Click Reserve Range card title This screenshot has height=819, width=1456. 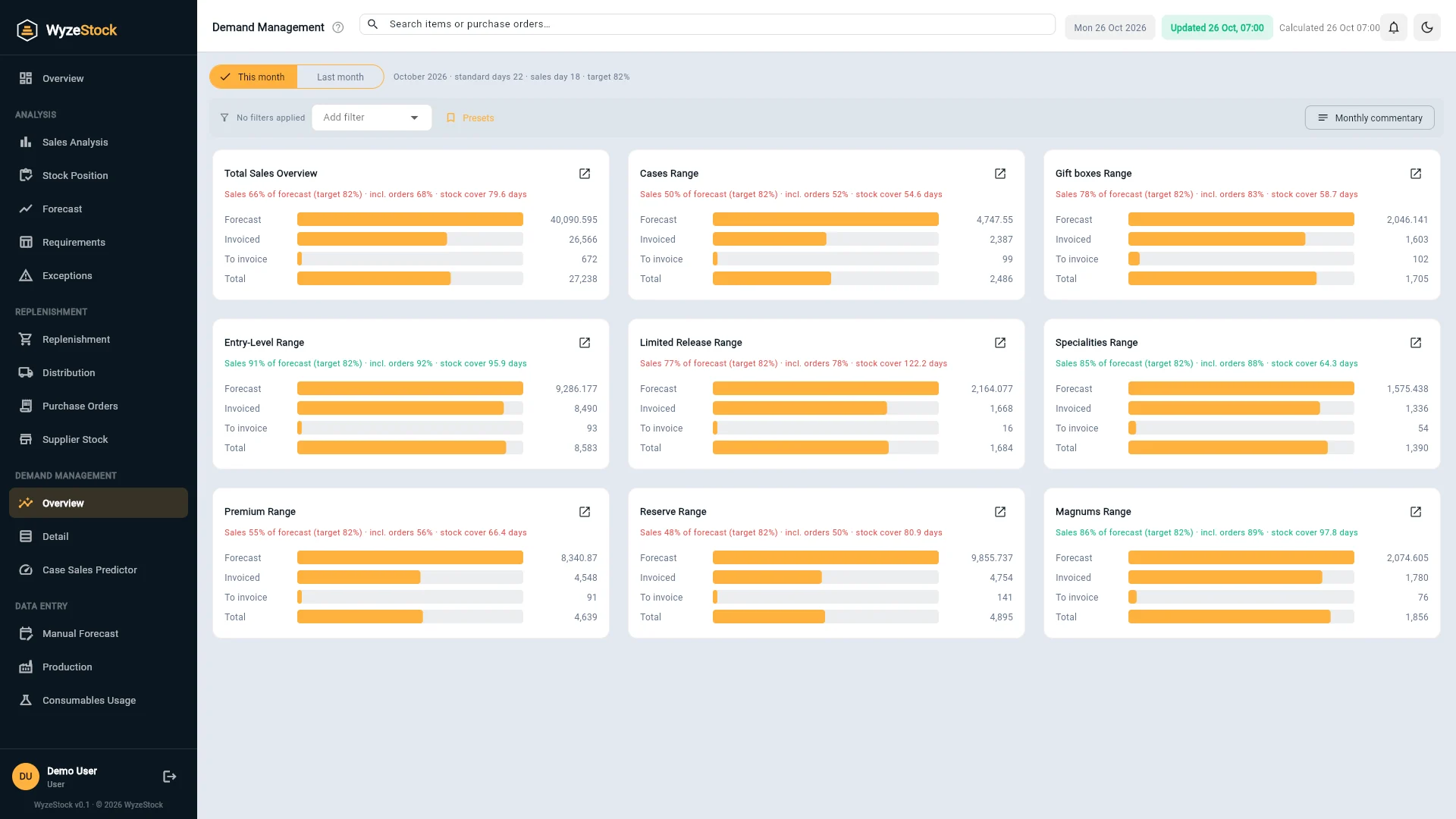click(x=673, y=512)
